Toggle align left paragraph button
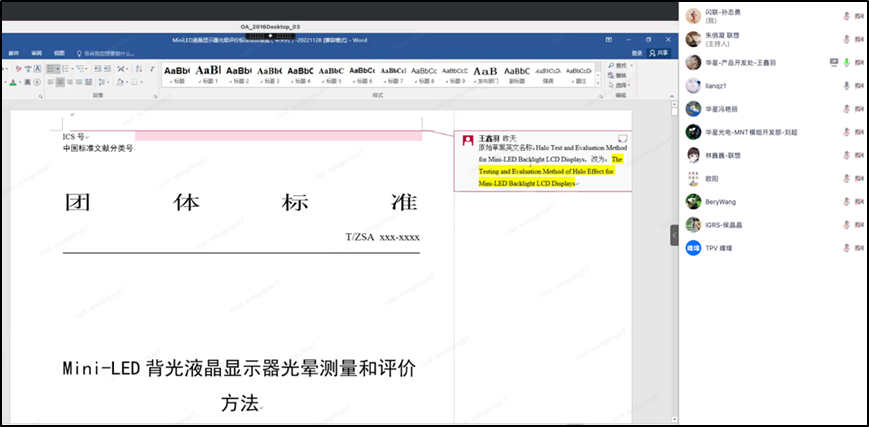Image resolution: width=869 pixels, height=427 pixels. coord(50,82)
